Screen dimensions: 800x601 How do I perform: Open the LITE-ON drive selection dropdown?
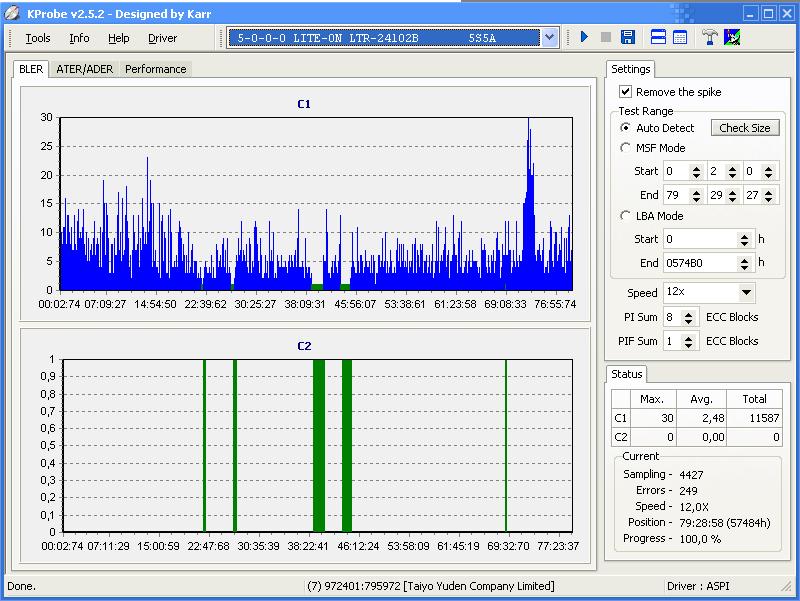tap(549, 38)
